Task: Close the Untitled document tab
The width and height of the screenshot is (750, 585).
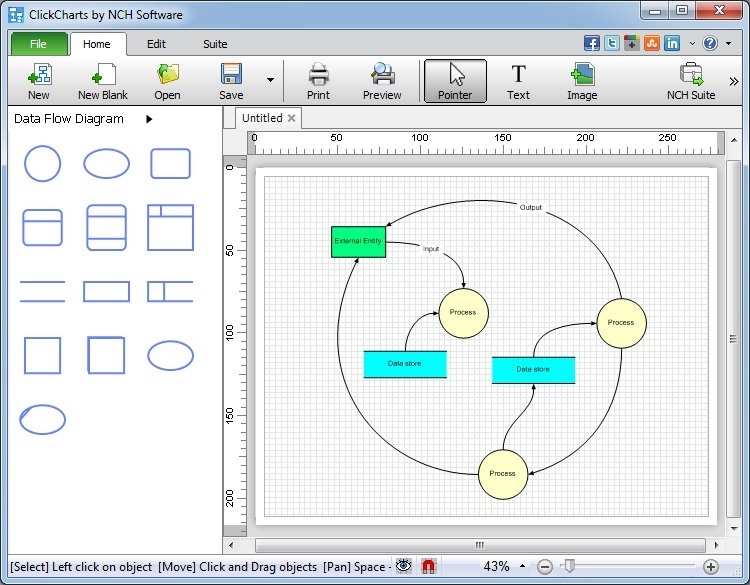Action: (x=291, y=118)
